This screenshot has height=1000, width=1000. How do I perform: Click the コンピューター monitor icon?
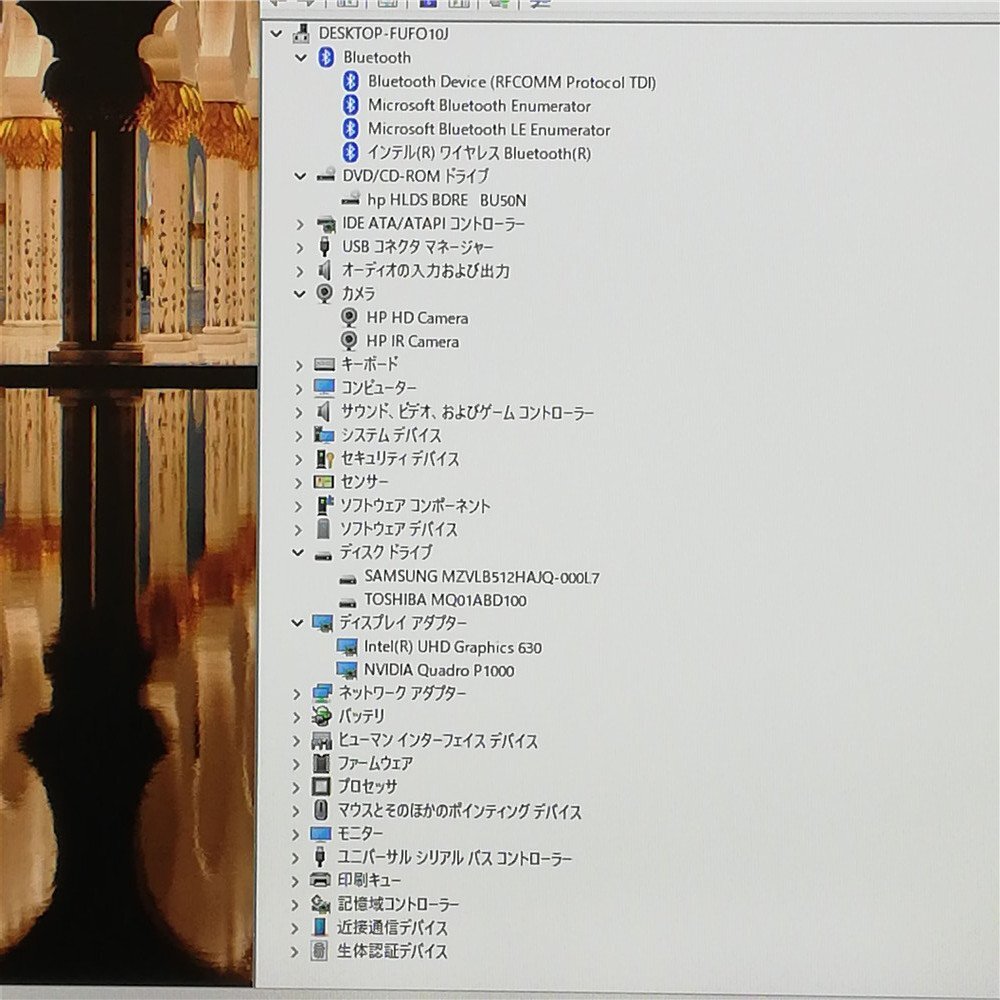[x=324, y=388]
